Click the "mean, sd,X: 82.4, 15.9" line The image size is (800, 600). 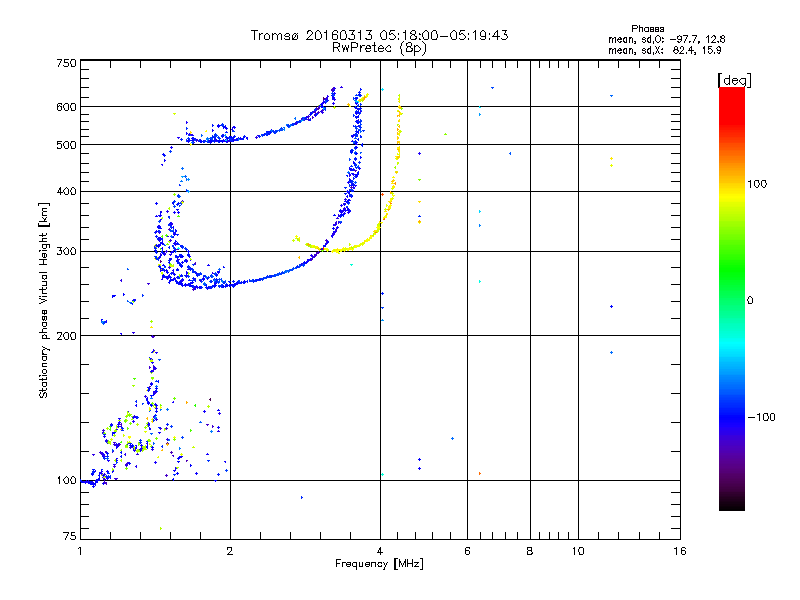point(664,50)
